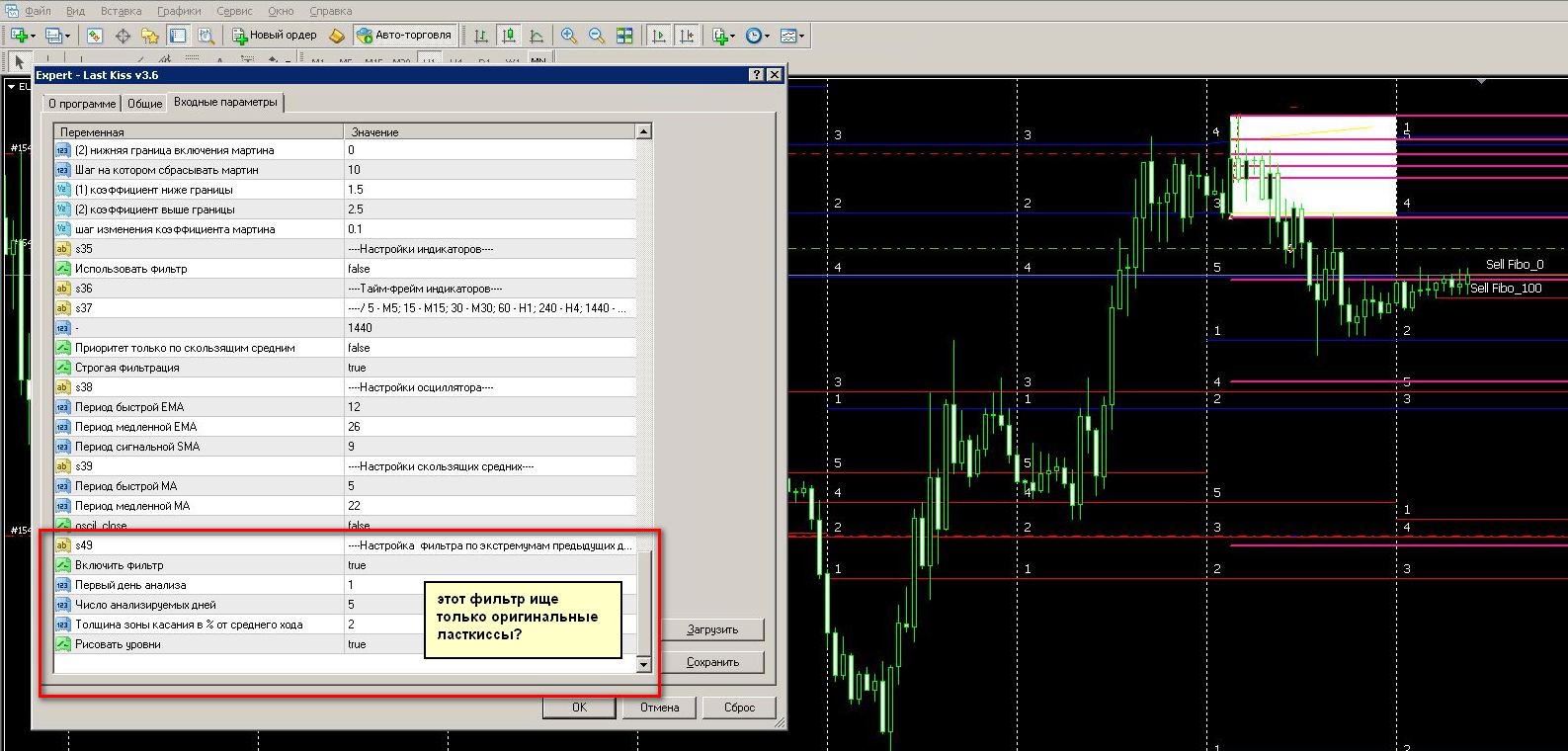
Task: Open the Market Watch panel icon
Action: [95, 36]
